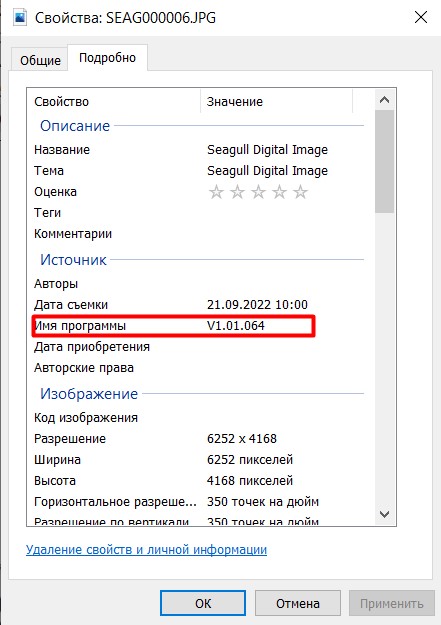The height and width of the screenshot is (625, 441).
Task: Close the SEAG000006.JPG properties dialog
Action: pyautogui.click(x=421, y=18)
